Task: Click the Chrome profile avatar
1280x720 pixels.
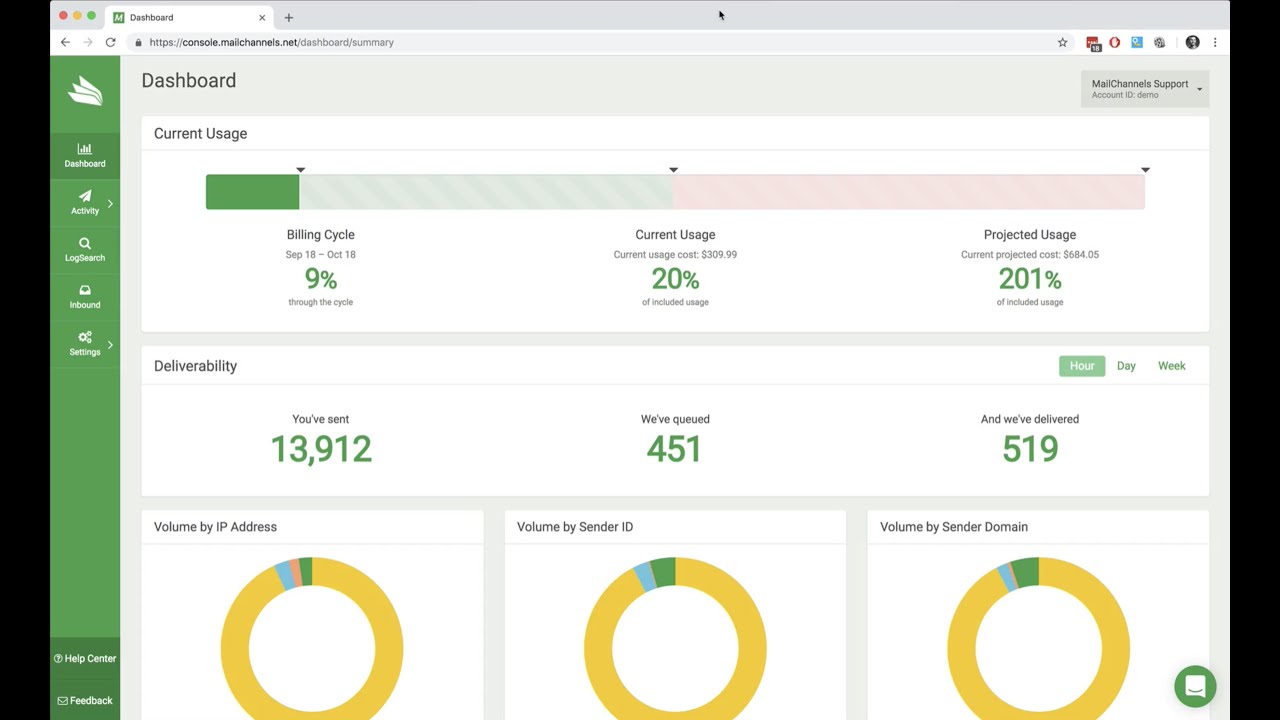Action: click(1192, 42)
